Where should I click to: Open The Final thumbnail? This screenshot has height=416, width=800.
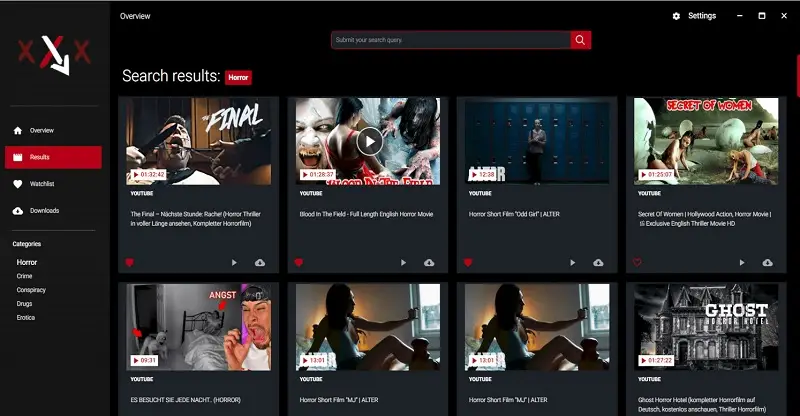coord(198,141)
